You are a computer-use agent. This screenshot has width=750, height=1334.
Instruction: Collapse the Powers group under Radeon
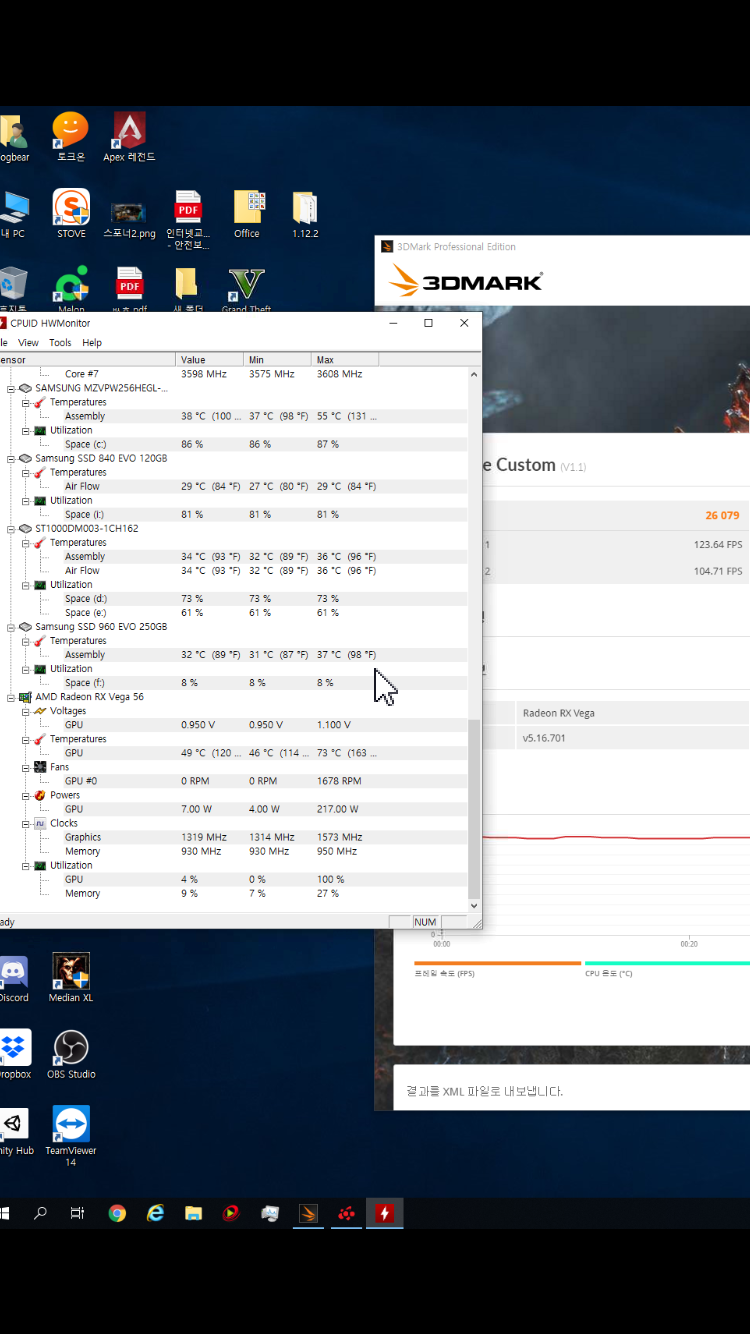tap(26, 795)
